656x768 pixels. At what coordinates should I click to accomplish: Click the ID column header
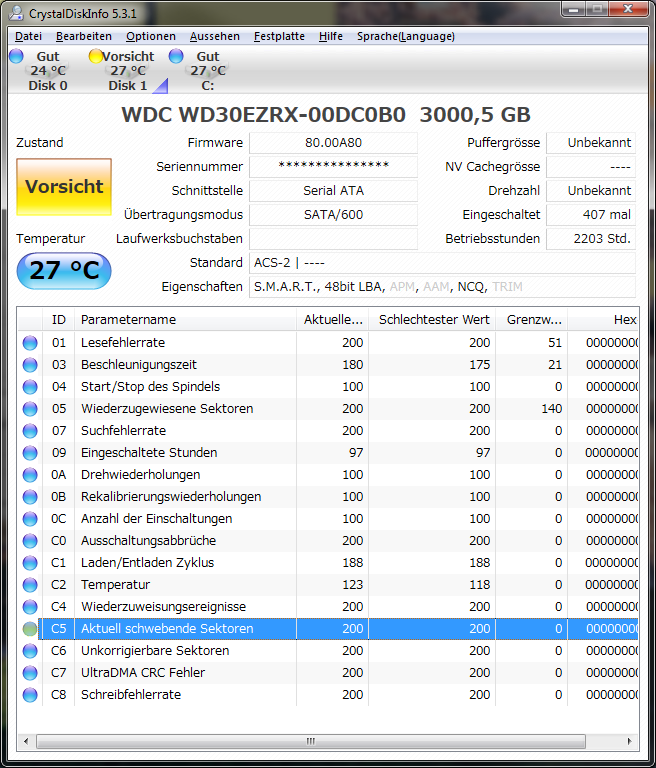pyautogui.click(x=58, y=320)
